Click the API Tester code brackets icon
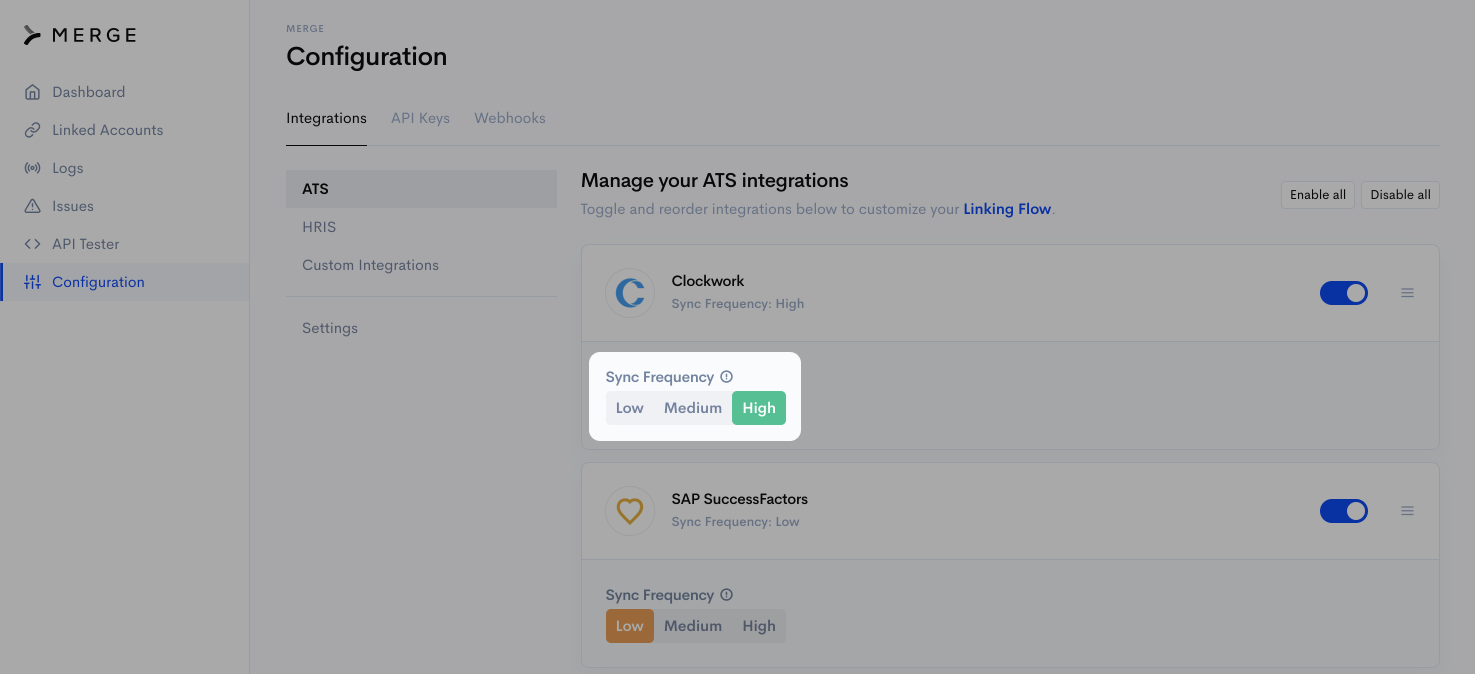This screenshot has width=1475, height=674. pos(32,244)
